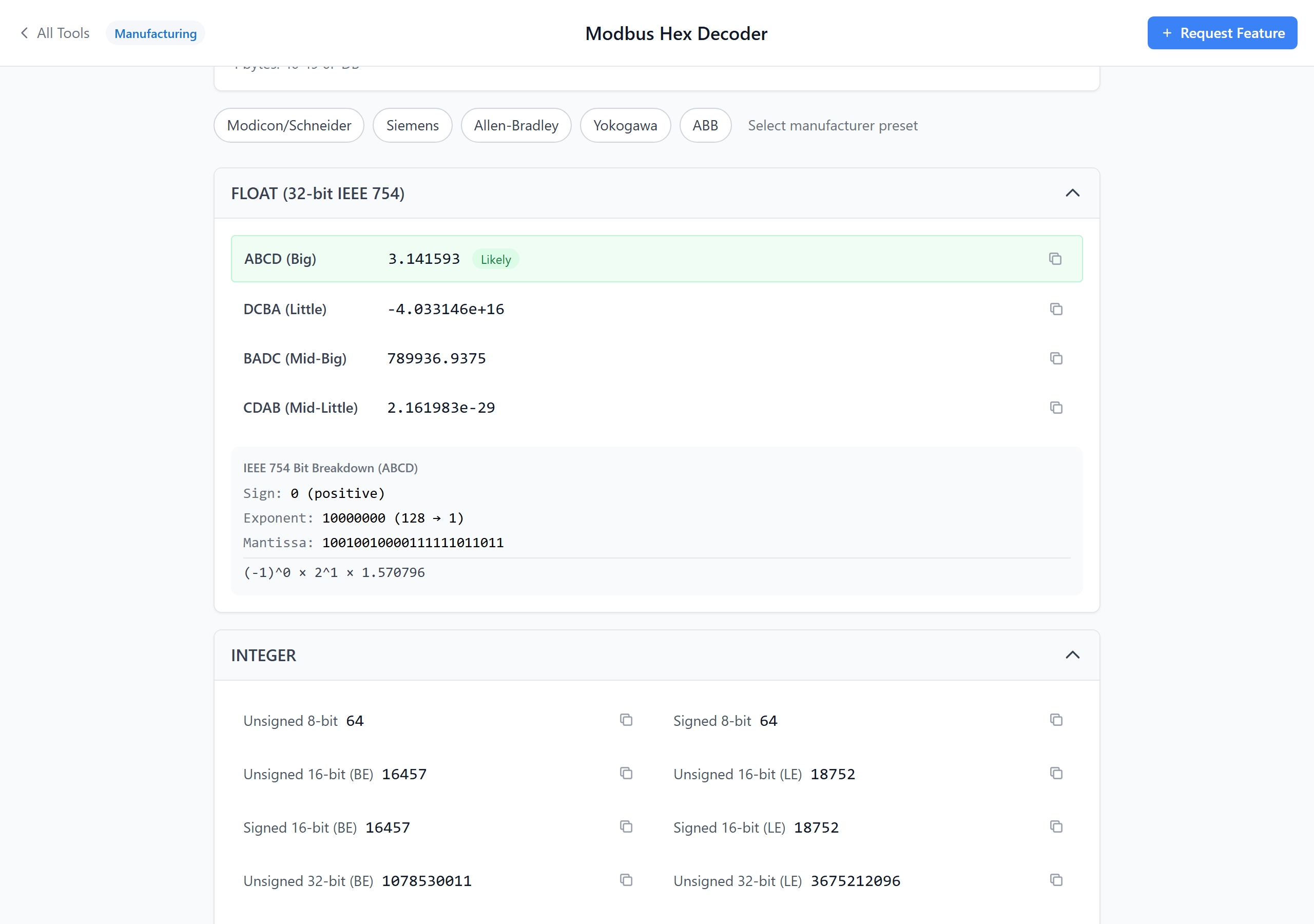1314x924 pixels.
Task: Collapse the FLOAT (32-bit IEEE 754) section
Action: [1072, 193]
